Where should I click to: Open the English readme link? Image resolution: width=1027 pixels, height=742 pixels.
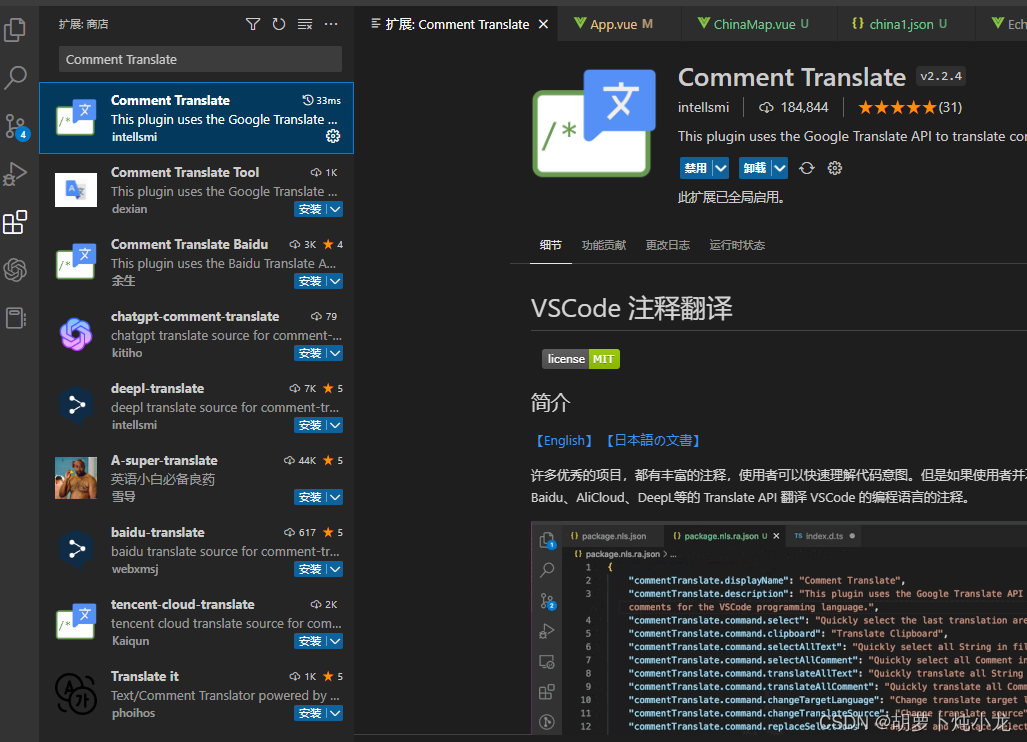[x=564, y=441]
